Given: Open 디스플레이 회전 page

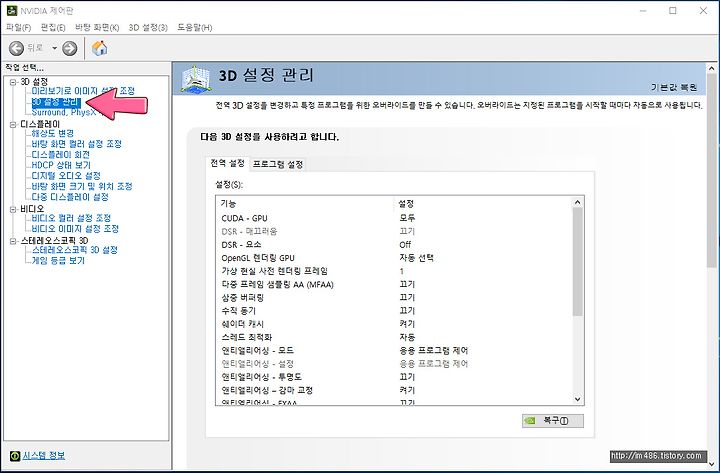Looking at the screenshot, I should coord(61,154).
